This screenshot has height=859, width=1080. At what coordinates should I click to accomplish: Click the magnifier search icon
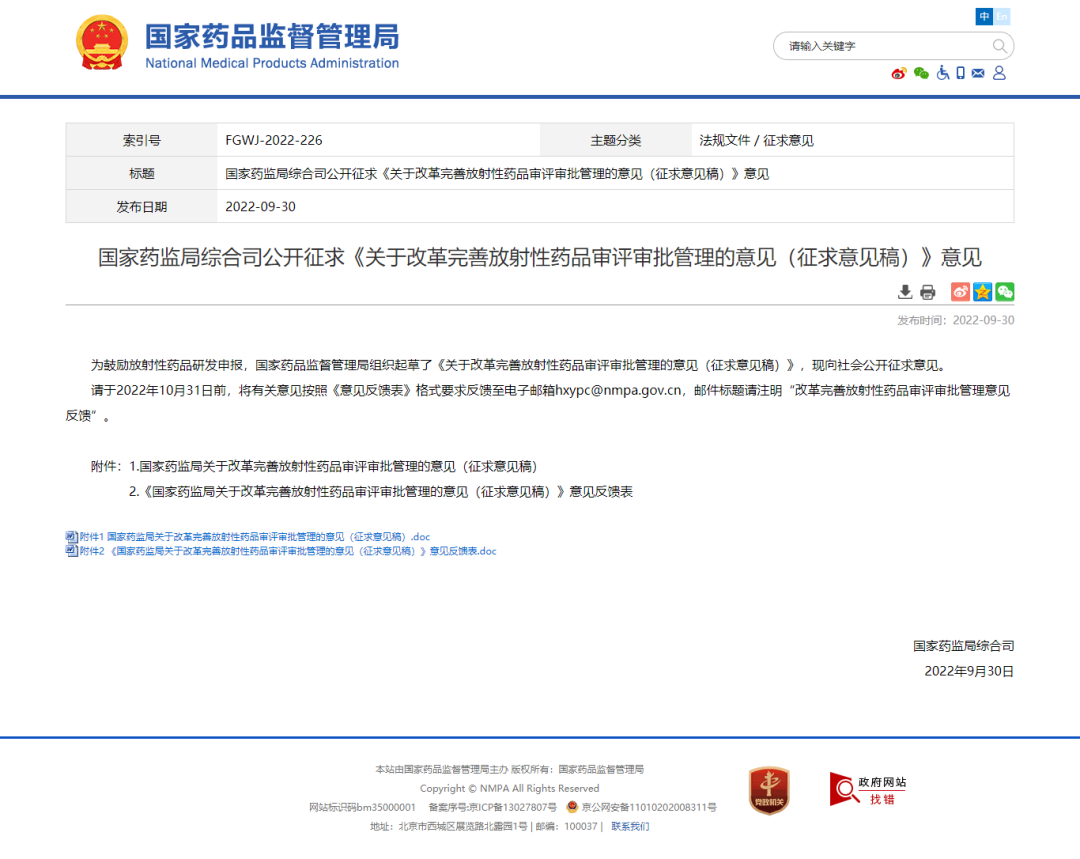pos(999,46)
